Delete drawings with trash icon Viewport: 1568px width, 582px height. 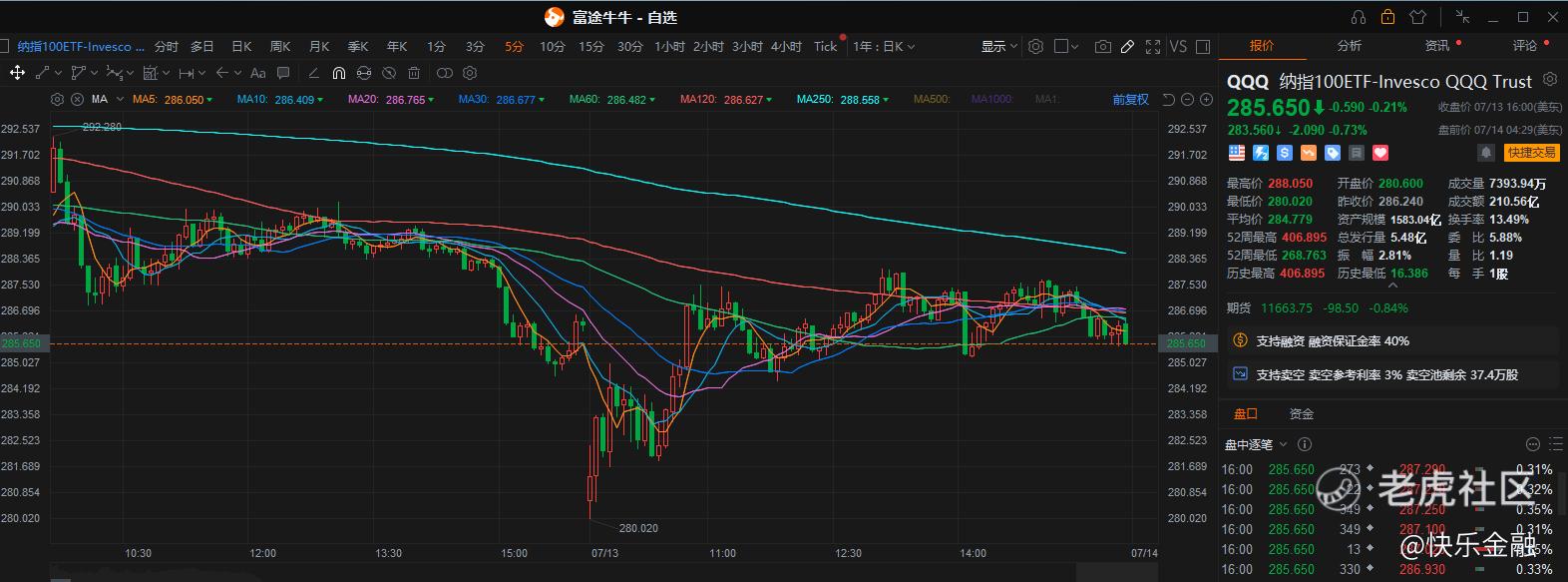(x=414, y=73)
